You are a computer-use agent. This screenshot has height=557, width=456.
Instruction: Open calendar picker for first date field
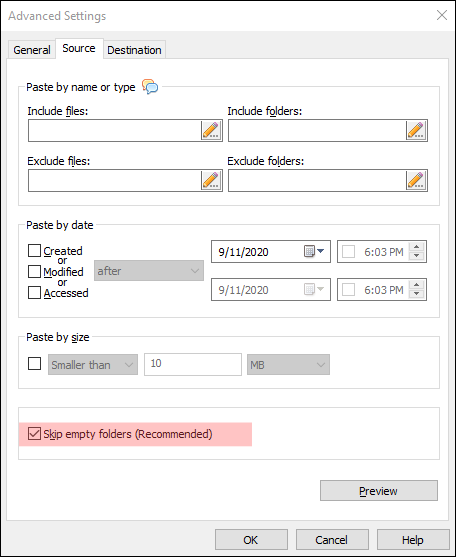(x=314, y=252)
